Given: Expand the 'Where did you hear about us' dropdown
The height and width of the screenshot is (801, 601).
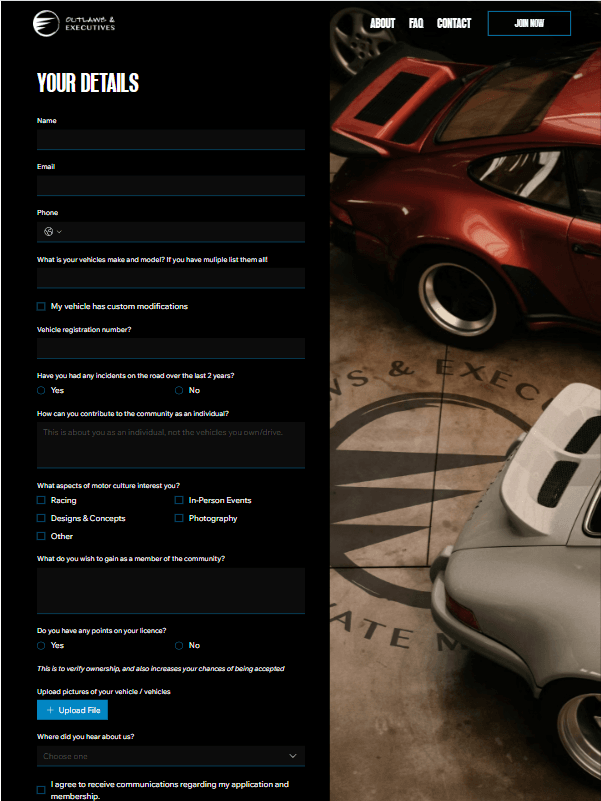Looking at the screenshot, I should click(x=170, y=756).
